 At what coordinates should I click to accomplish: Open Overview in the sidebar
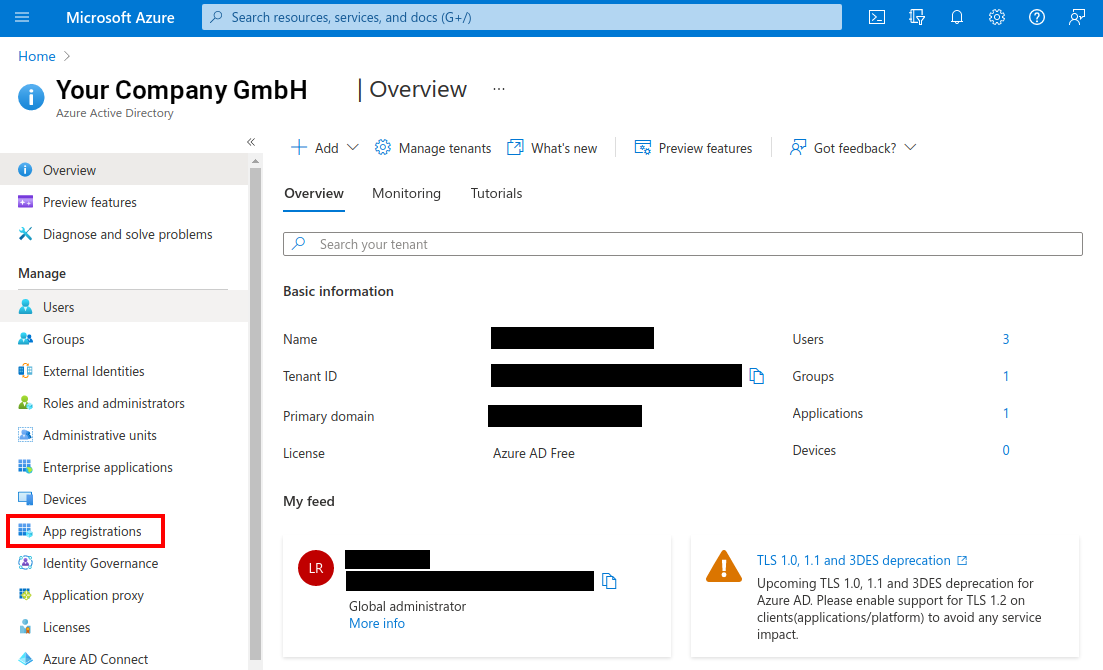pos(124,170)
